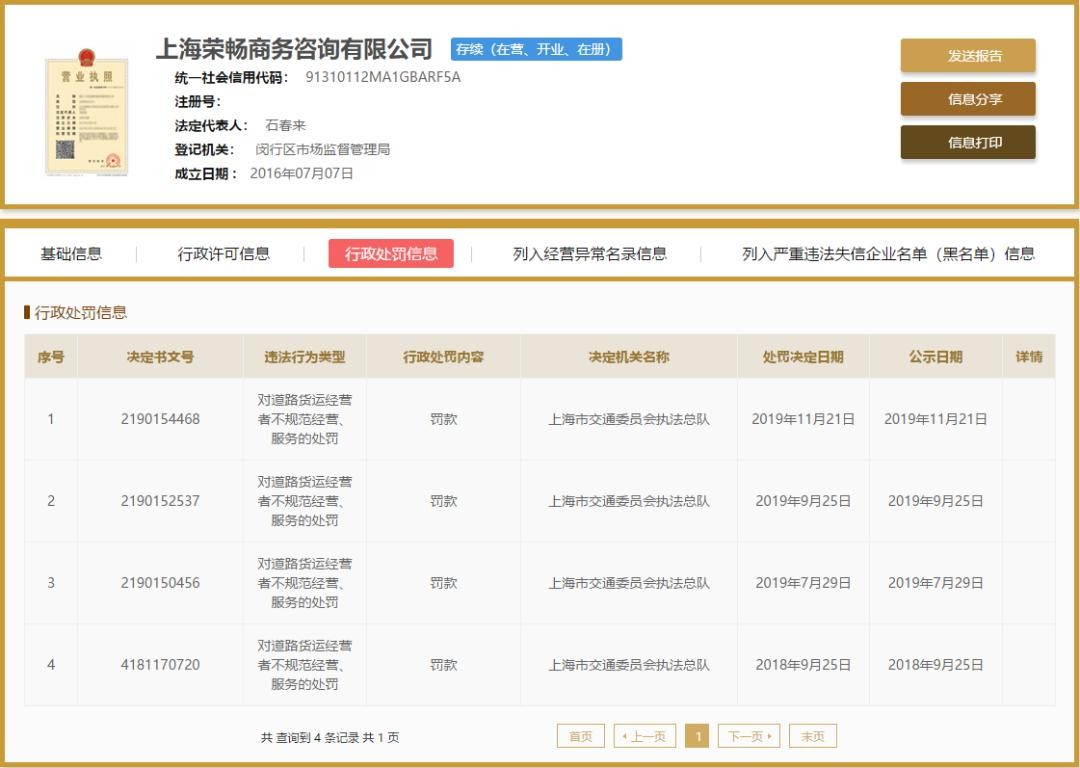Go to 首页 in pagination
The height and width of the screenshot is (768, 1080).
pyautogui.click(x=581, y=736)
